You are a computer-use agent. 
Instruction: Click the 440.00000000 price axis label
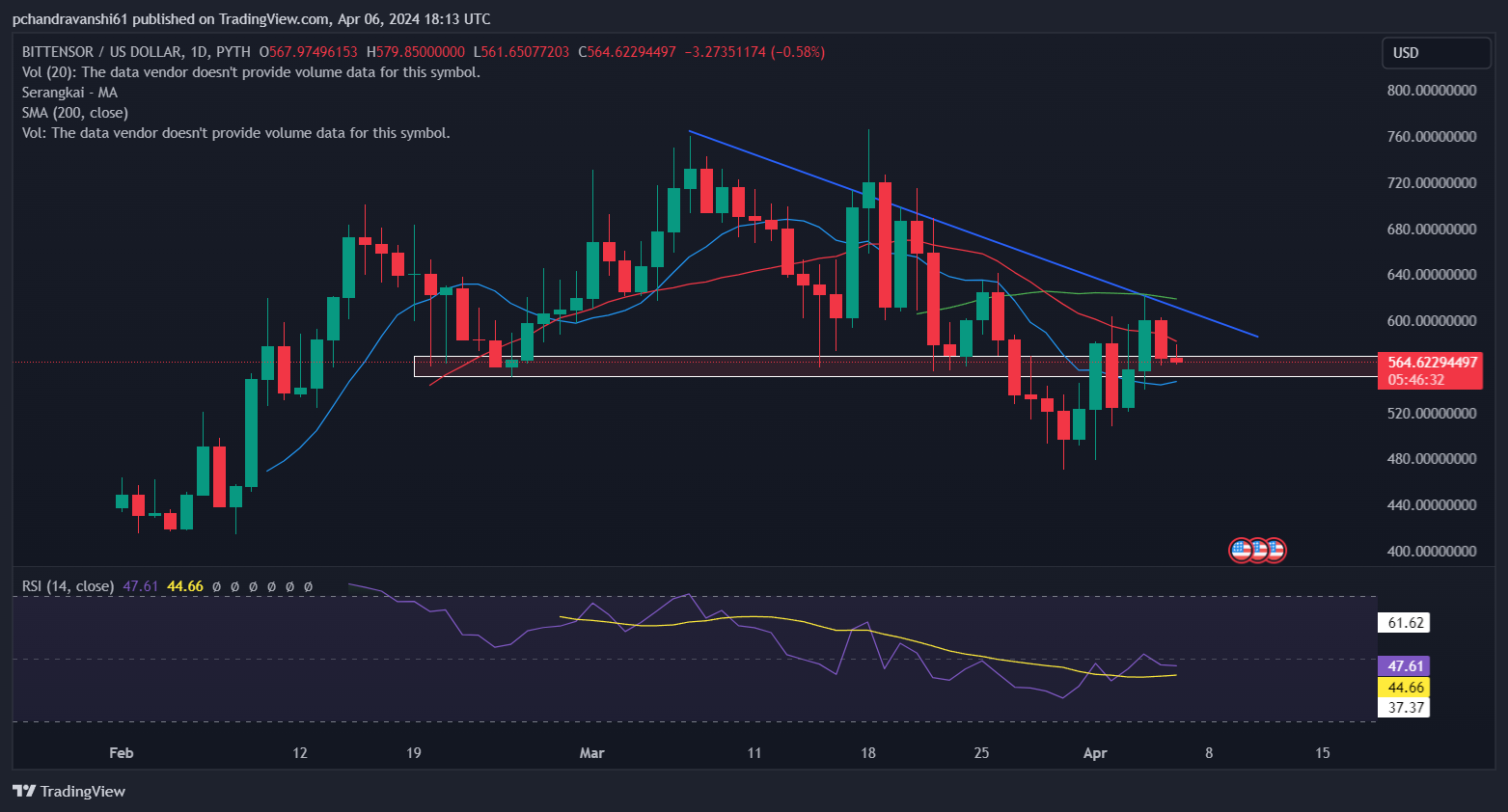1432,505
